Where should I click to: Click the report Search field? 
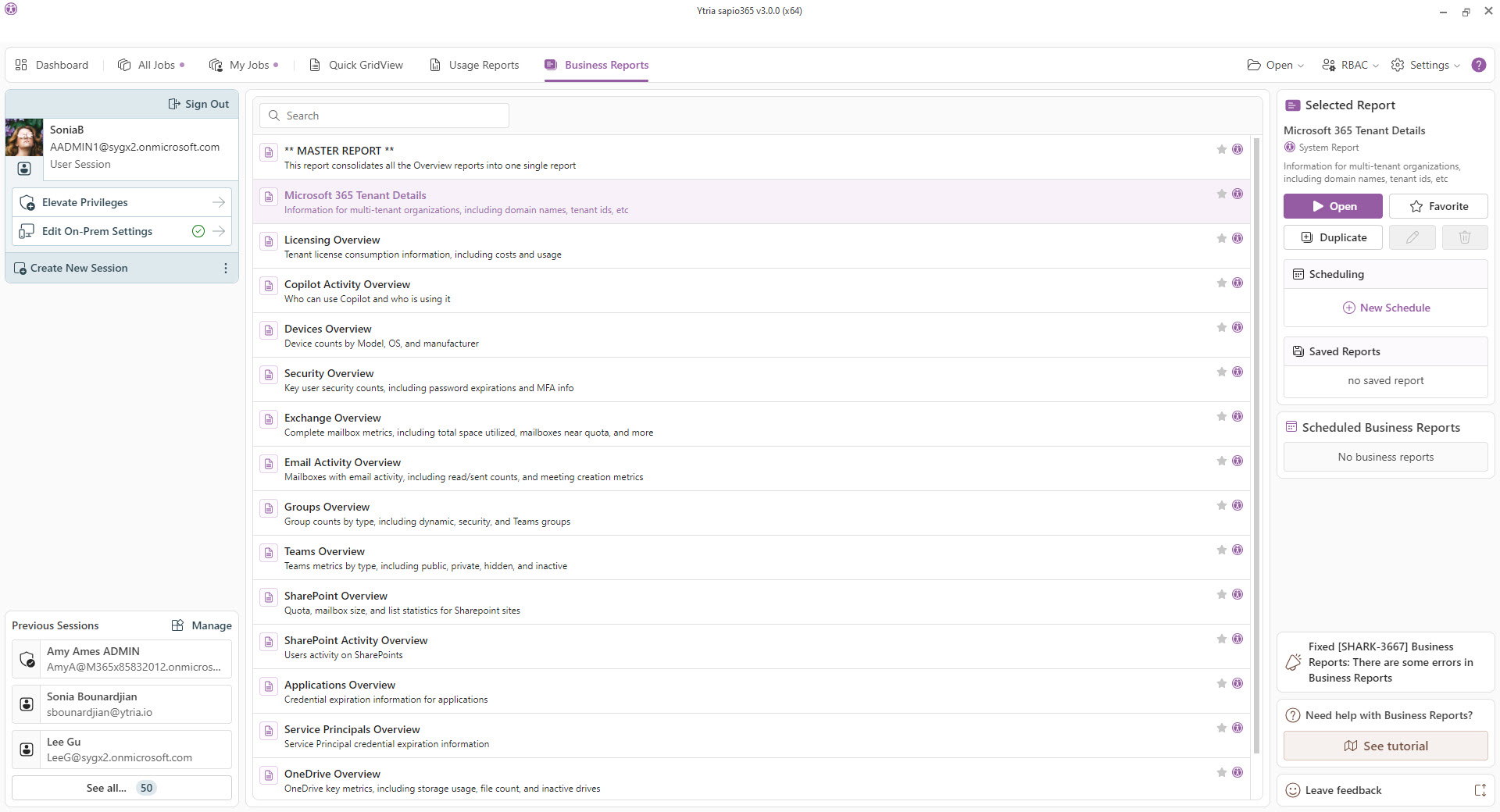(x=384, y=116)
